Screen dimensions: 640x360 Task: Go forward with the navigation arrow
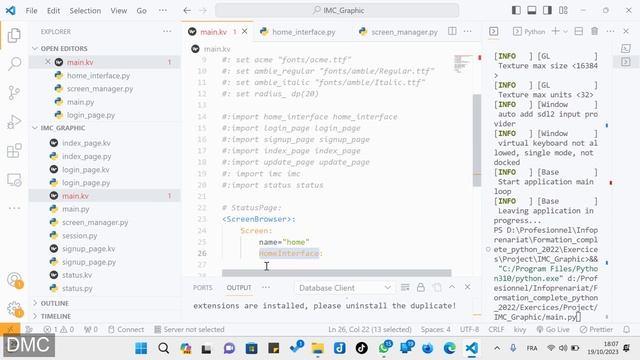[x=203, y=11]
